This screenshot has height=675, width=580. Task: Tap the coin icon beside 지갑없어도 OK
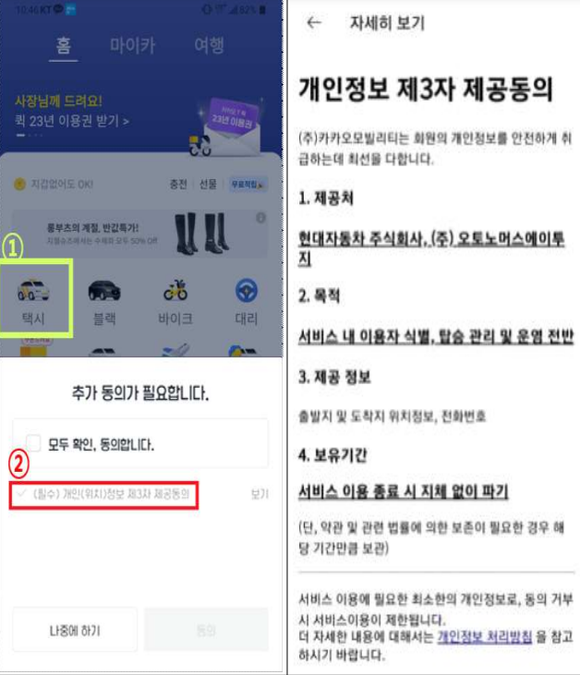20,184
